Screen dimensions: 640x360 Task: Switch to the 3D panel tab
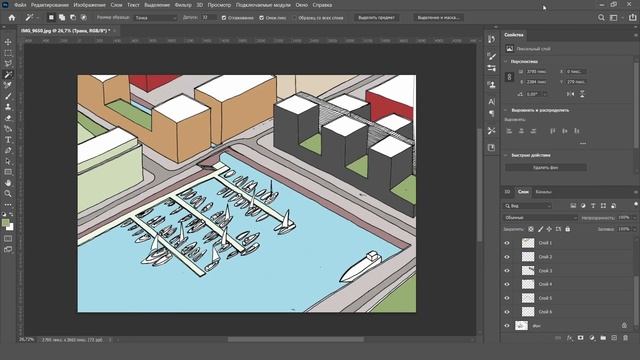point(507,192)
